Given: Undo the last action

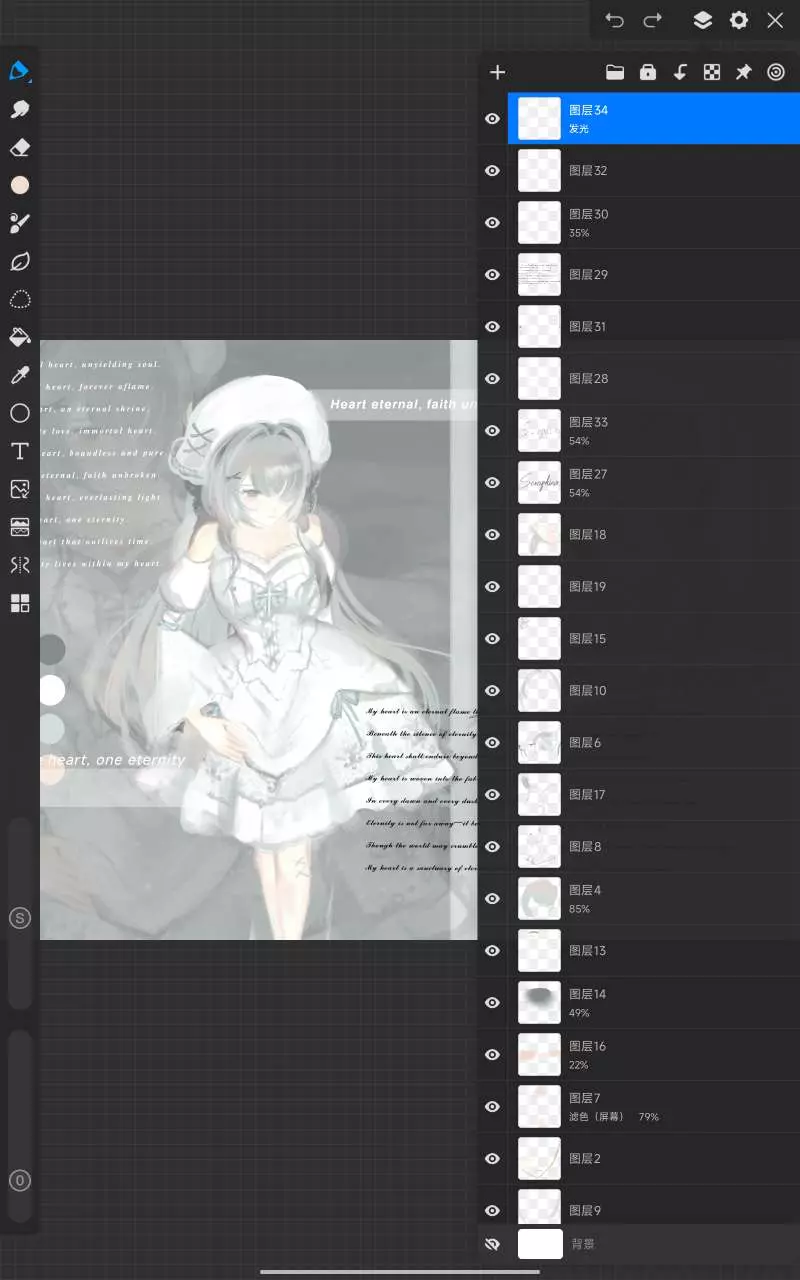Looking at the screenshot, I should tap(614, 20).
